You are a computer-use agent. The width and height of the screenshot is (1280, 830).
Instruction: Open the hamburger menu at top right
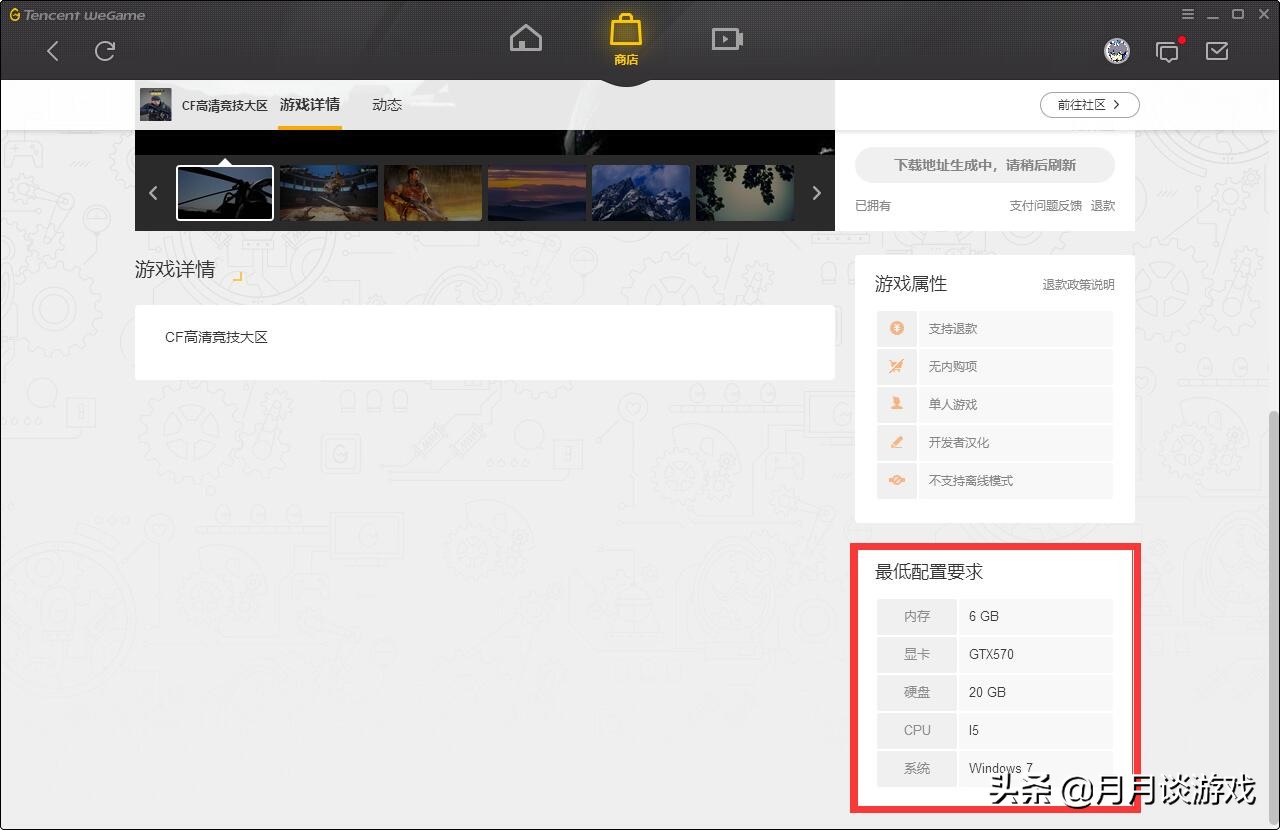[x=1188, y=14]
